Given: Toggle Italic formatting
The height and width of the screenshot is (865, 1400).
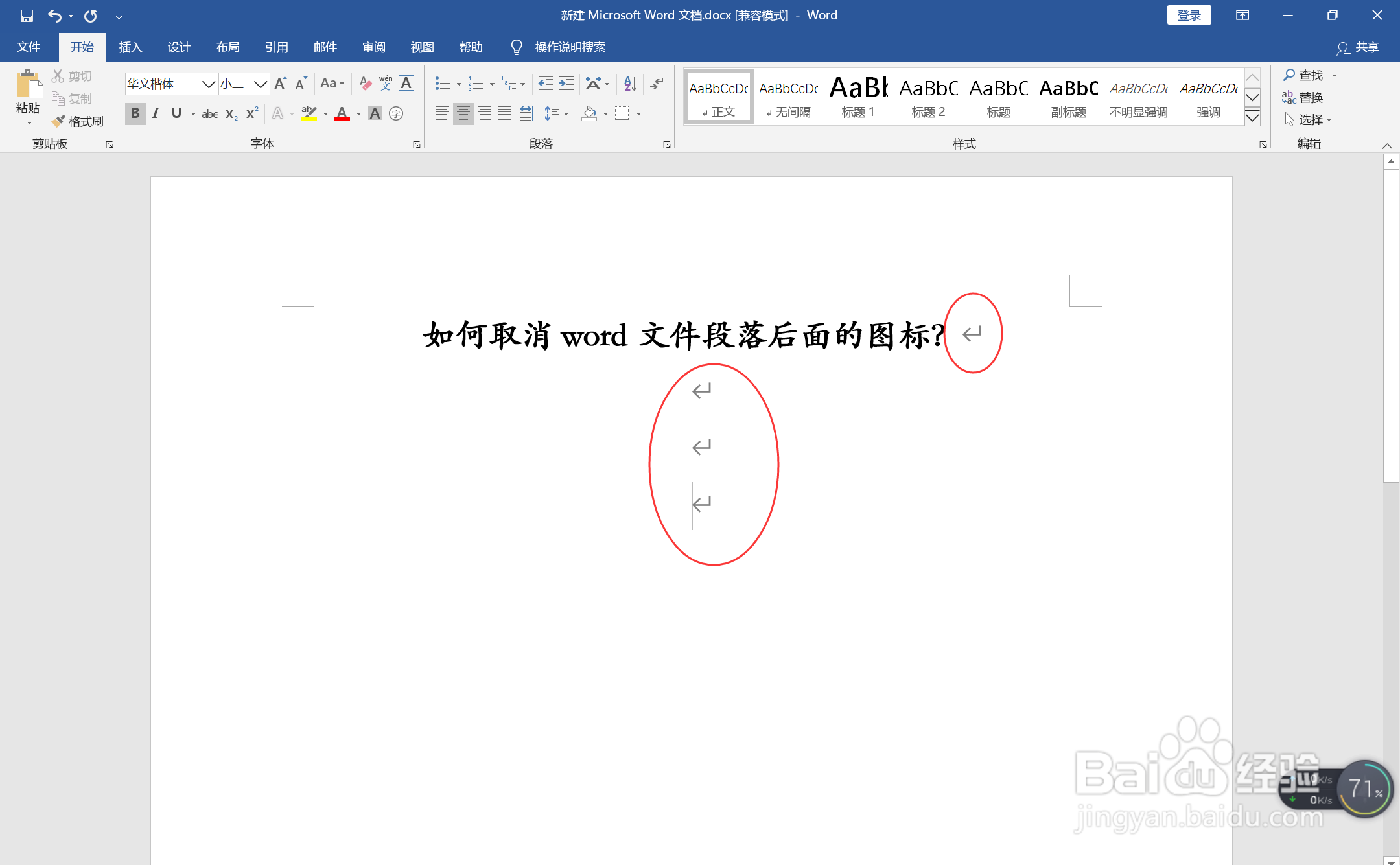Looking at the screenshot, I should [156, 114].
